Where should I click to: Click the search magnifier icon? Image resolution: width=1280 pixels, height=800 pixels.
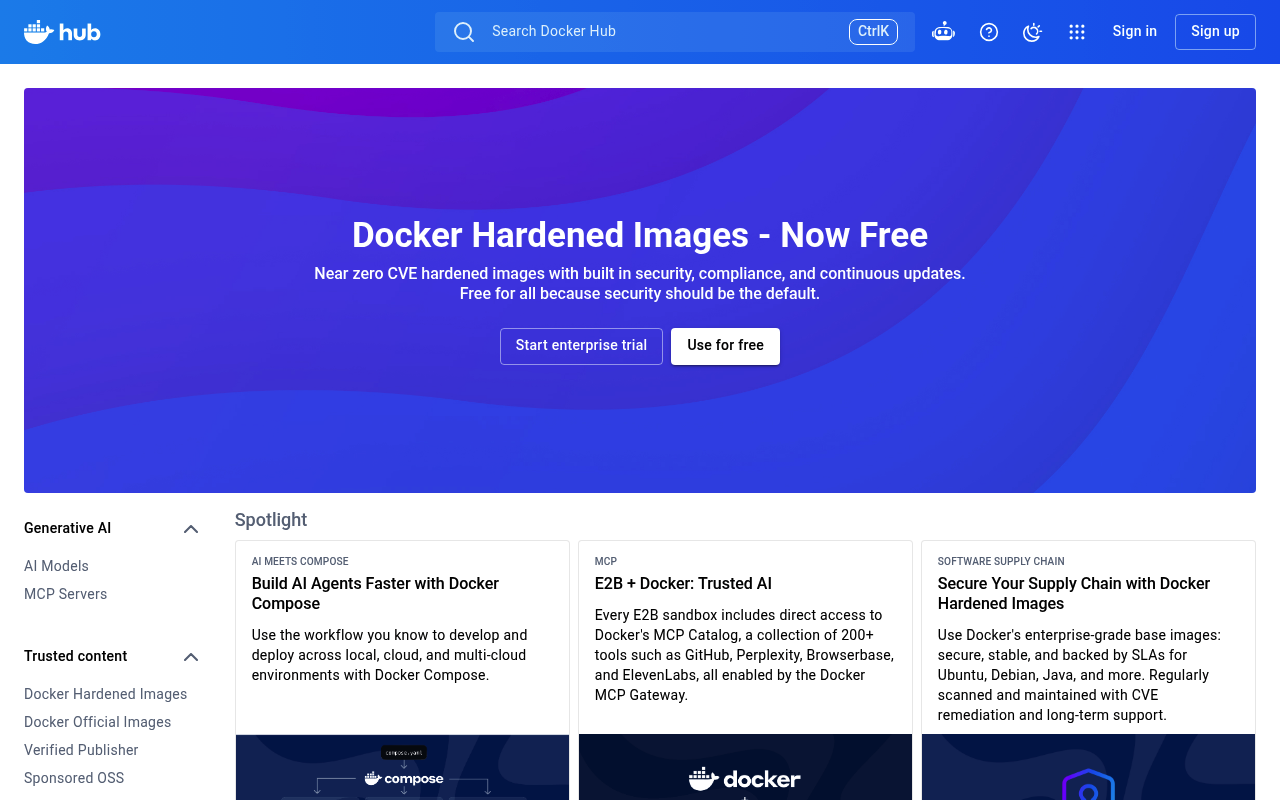(x=464, y=32)
